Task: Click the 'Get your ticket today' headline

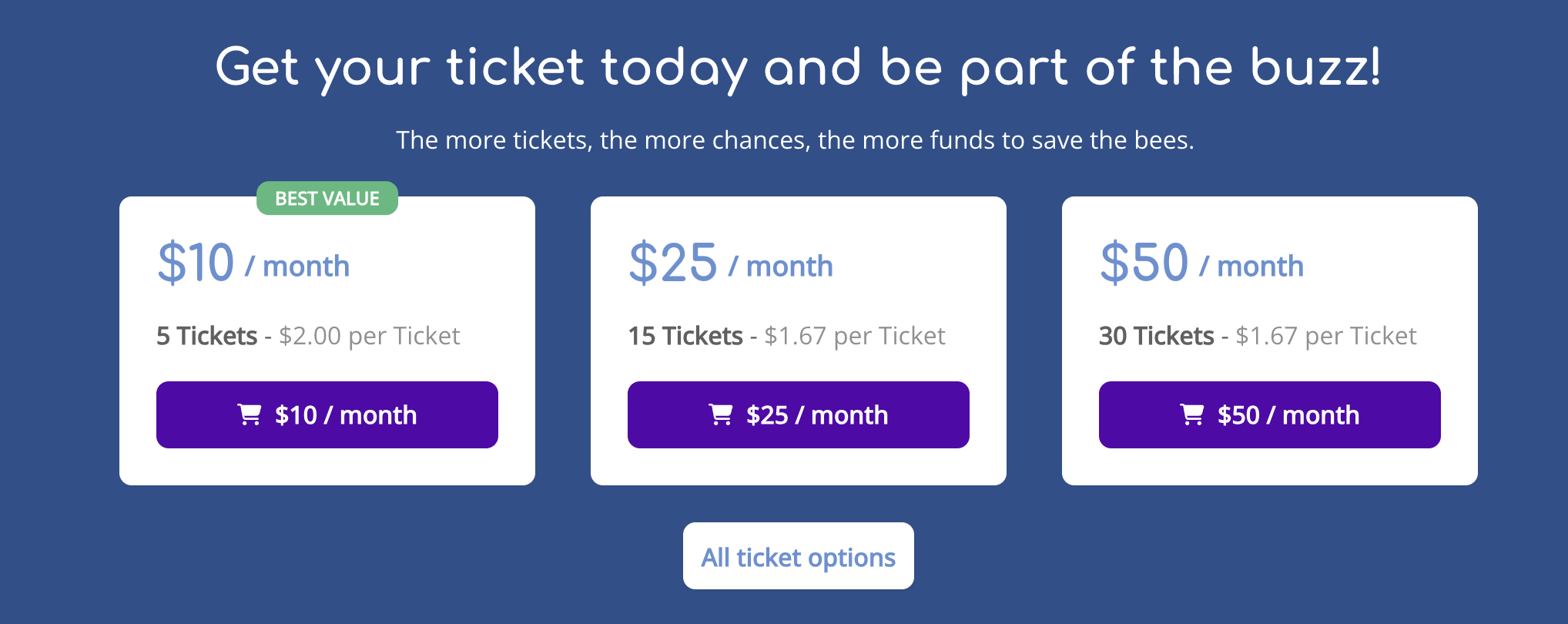Action: click(799, 68)
